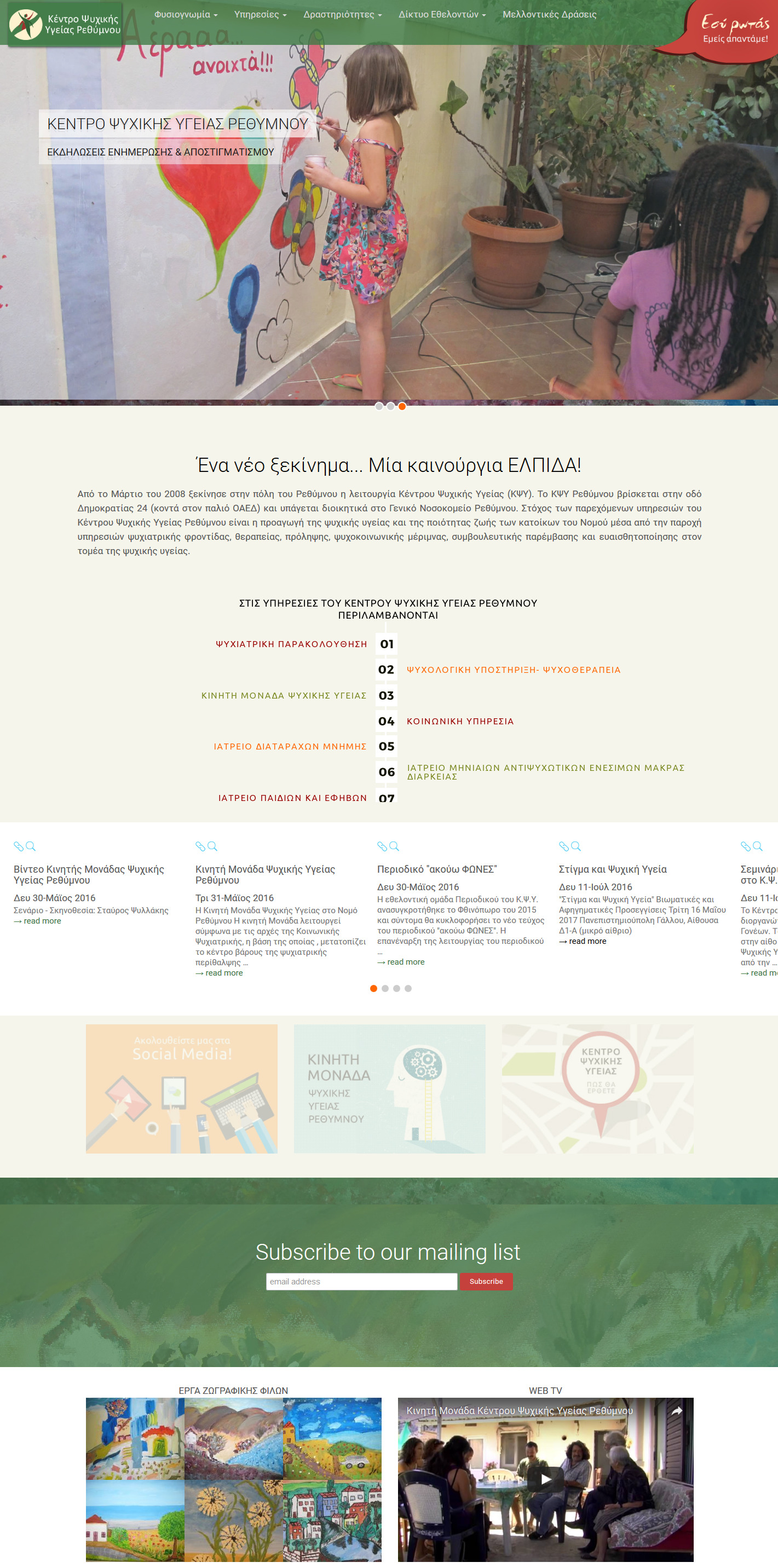Viewport: 778px width, 1568px height.
Task: Click magnifier icon above Περιοδικό "ακούω ΦΩΝΕΣ" article
Action: pos(395,846)
